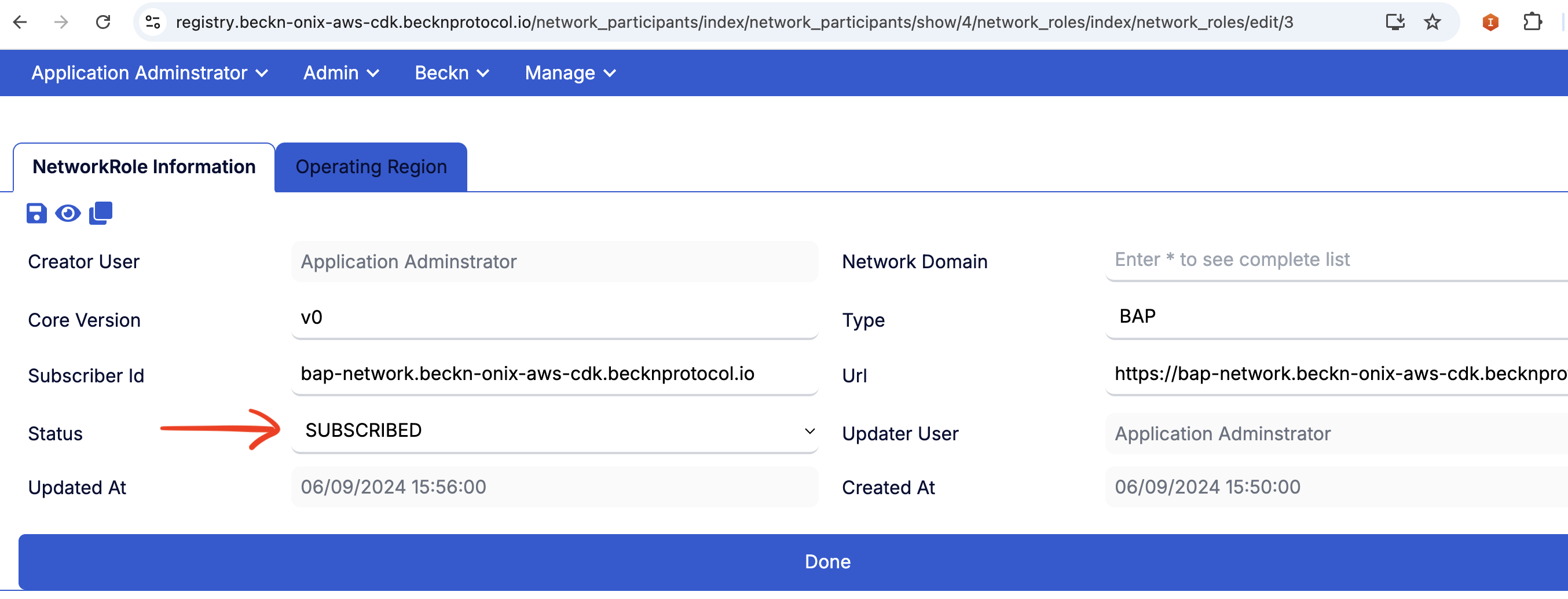Screen dimensions: 1568x599
Task: Expand the Application Adminstrator menu
Action: point(149,73)
